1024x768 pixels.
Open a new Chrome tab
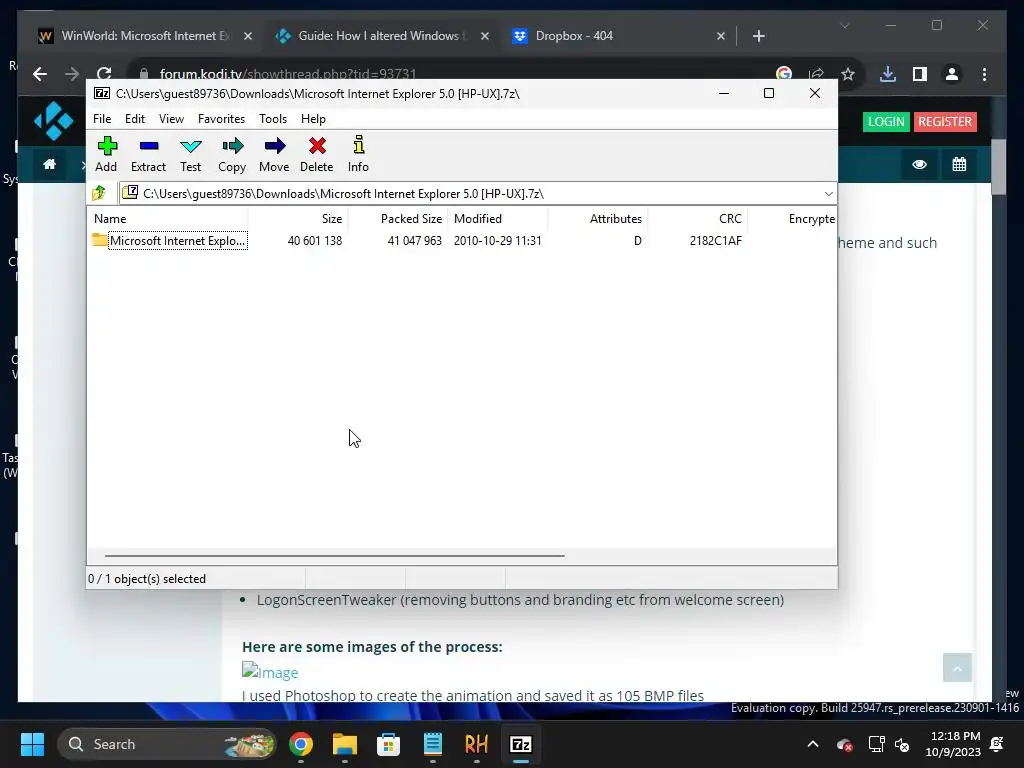pyautogui.click(x=759, y=36)
